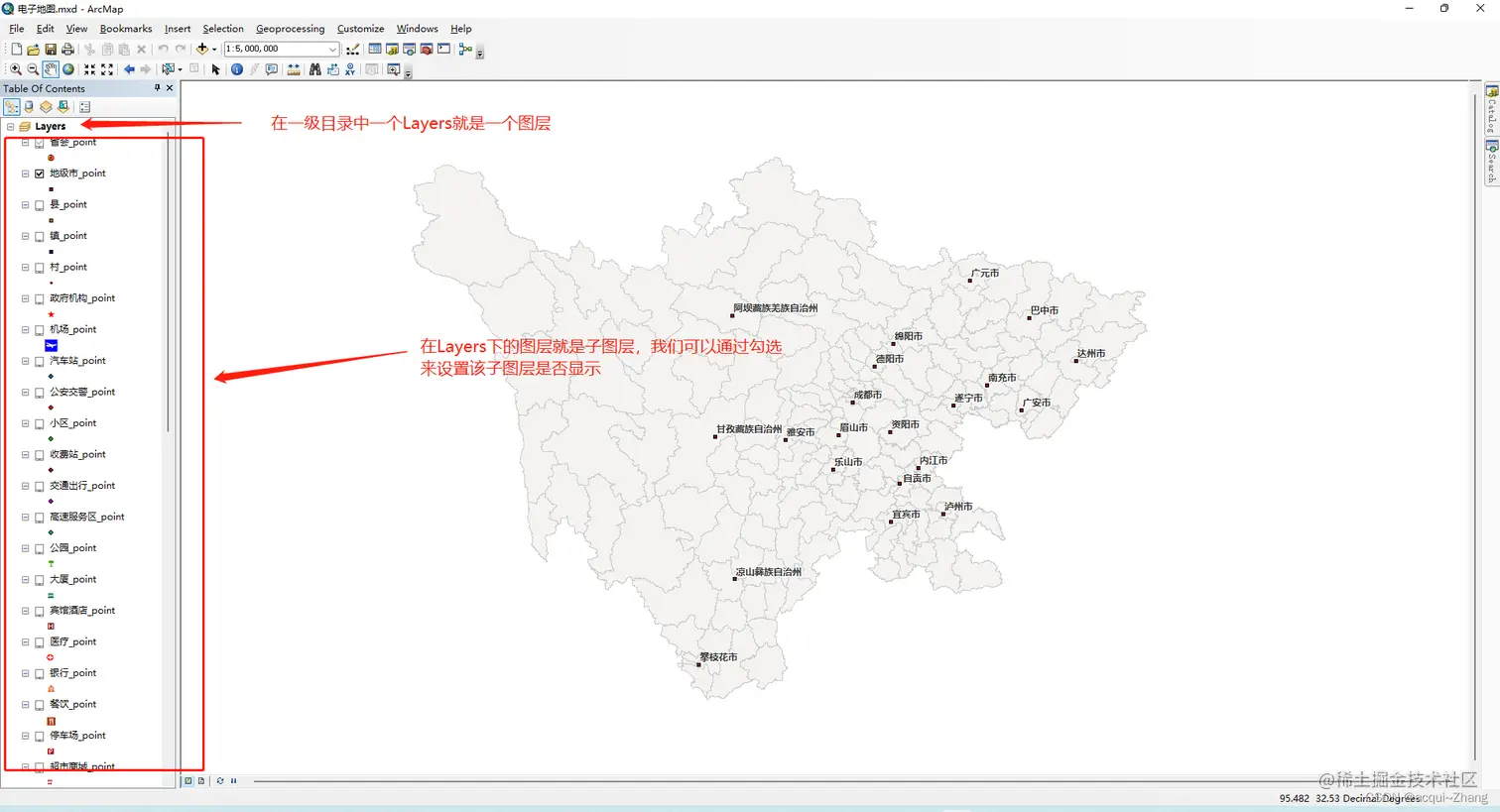Open the Selection menu
Viewport: 1500px width, 812px height.
pos(223,29)
